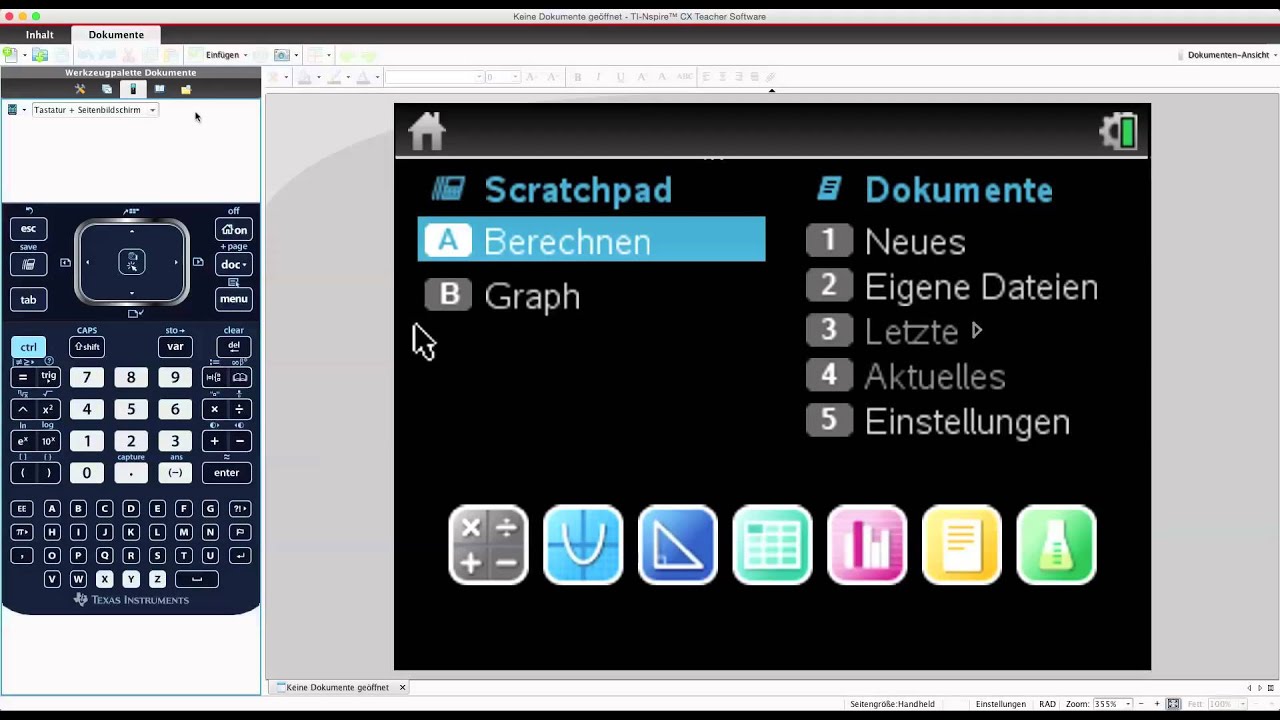Viewport: 1280px width, 720px height.
Task: Click the var key on keypad
Action: point(175,347)
